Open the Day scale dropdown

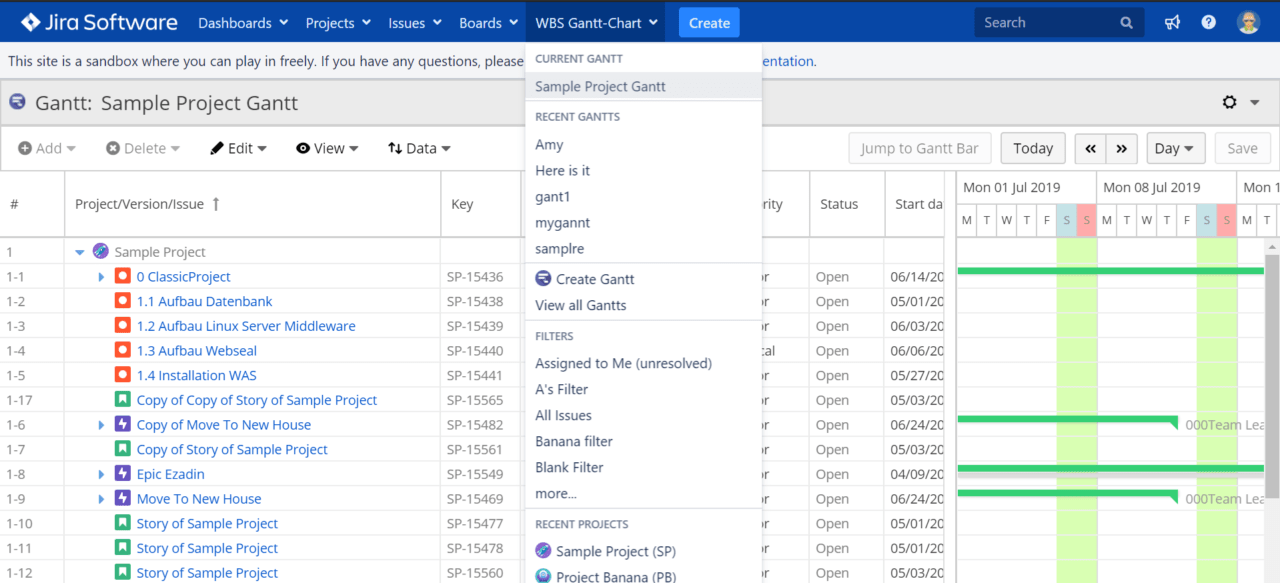pyautogui.click(x=1176, y=148)
